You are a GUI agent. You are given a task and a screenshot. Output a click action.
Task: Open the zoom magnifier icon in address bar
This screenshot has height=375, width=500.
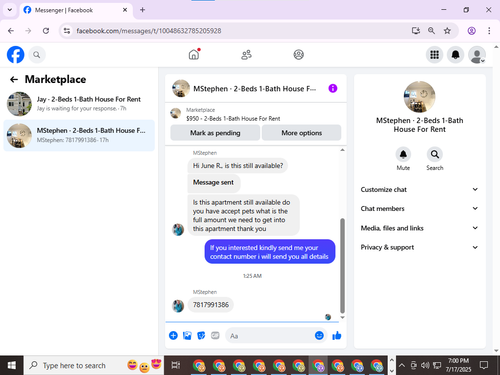(431, 31)
